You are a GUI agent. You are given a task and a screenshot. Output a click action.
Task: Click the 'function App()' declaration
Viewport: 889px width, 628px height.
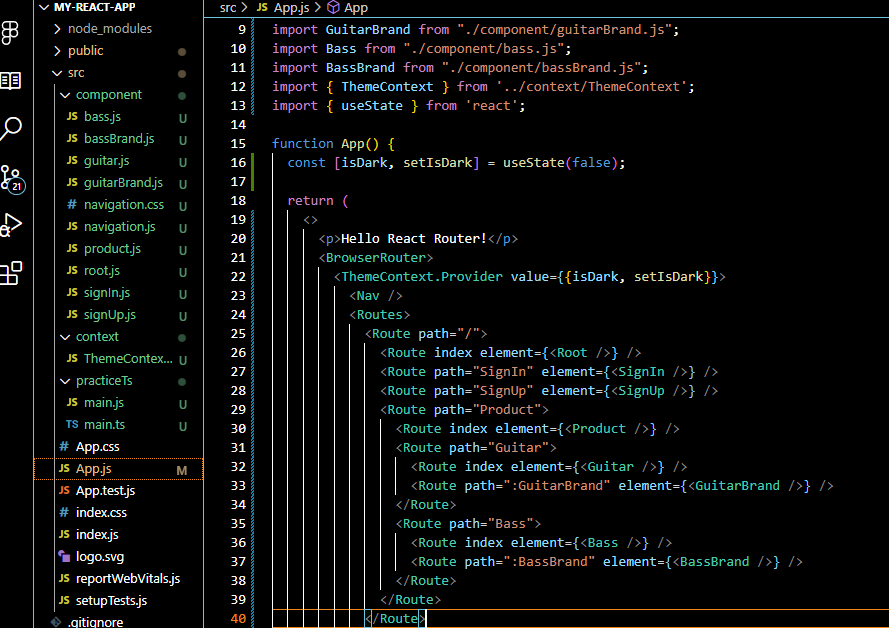pyautogui.click(x=325, y=144)
